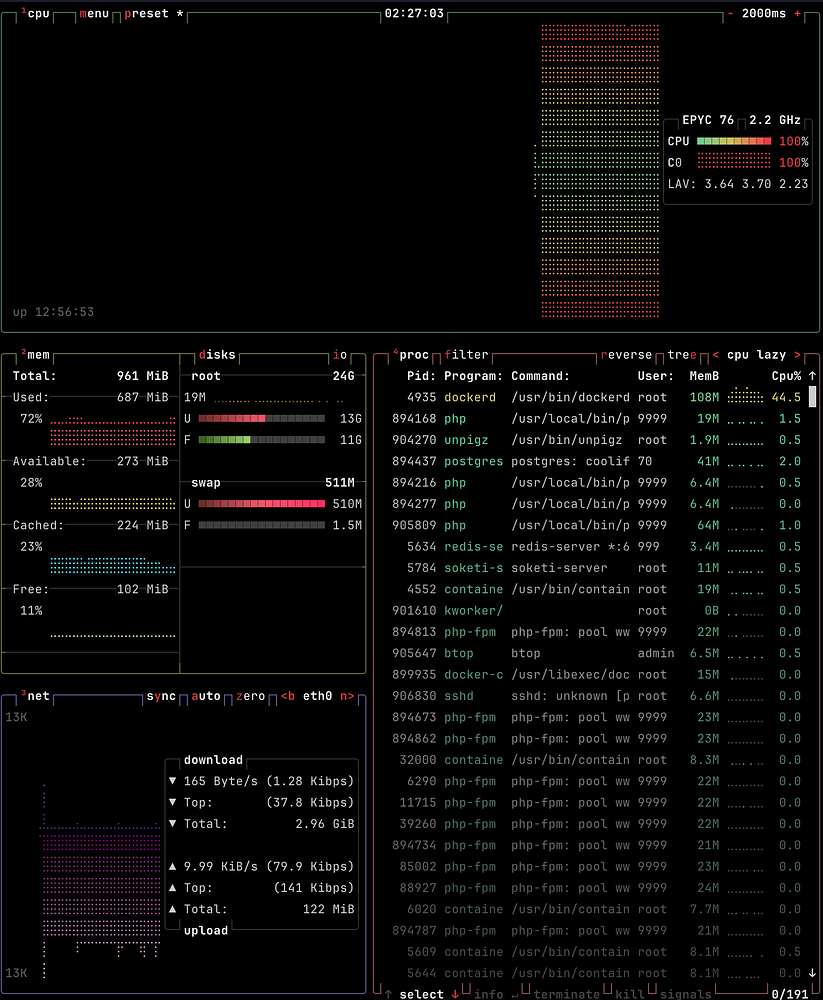Zero the network totals
Image resolution: width=823 pixels, height=1000 pixels.
[x=250, y=696]
